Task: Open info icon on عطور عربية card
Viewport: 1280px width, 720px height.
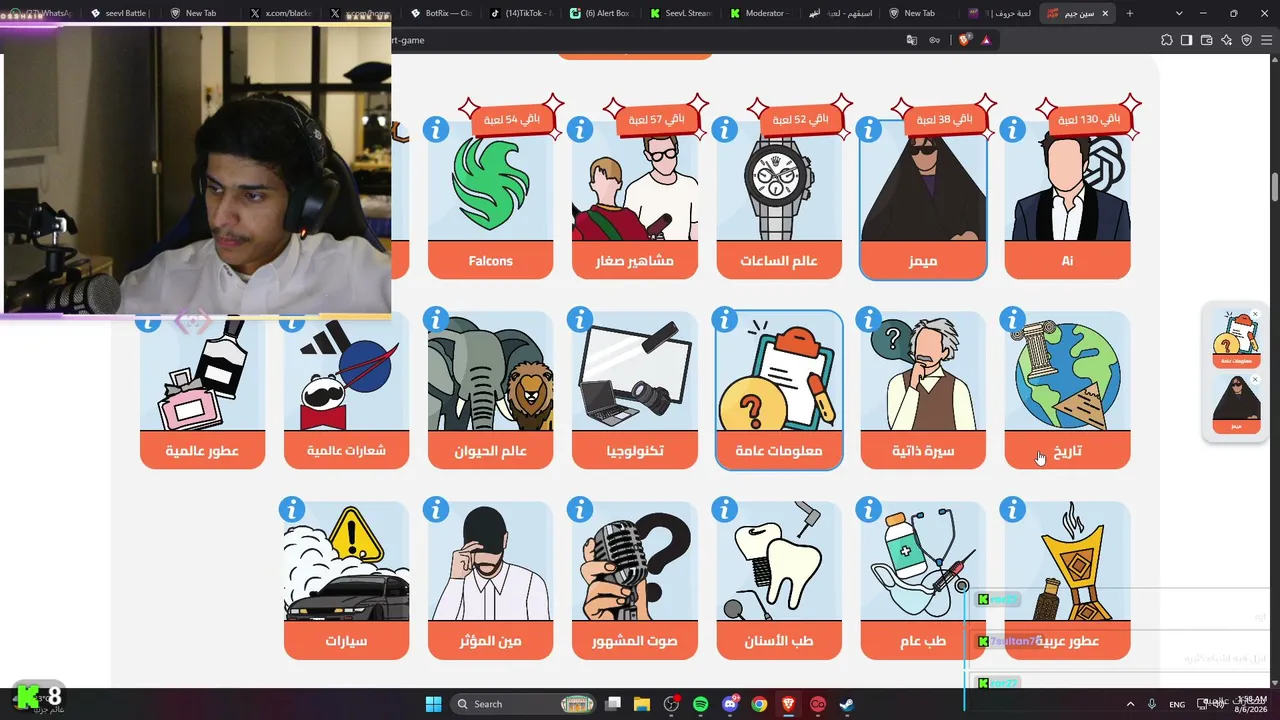Action: [x=1013, y=510]
